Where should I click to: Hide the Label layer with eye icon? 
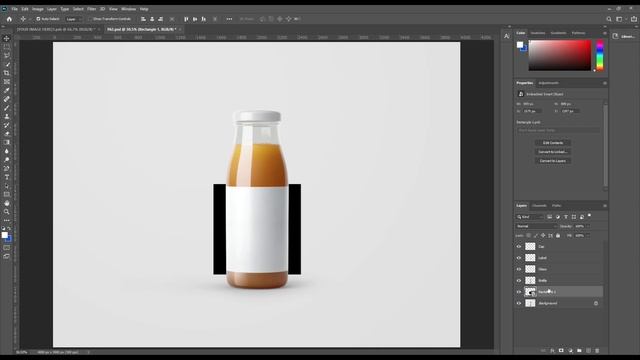pos(519,258)
